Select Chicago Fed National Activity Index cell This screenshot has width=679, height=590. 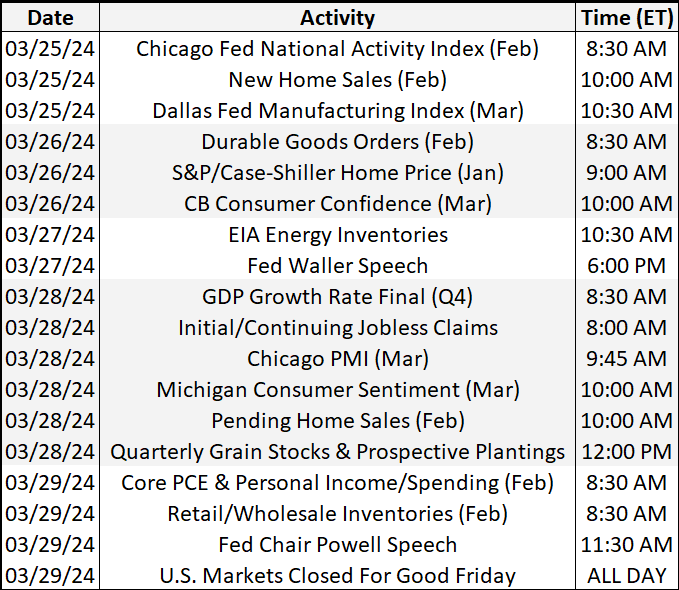(337, 49)
